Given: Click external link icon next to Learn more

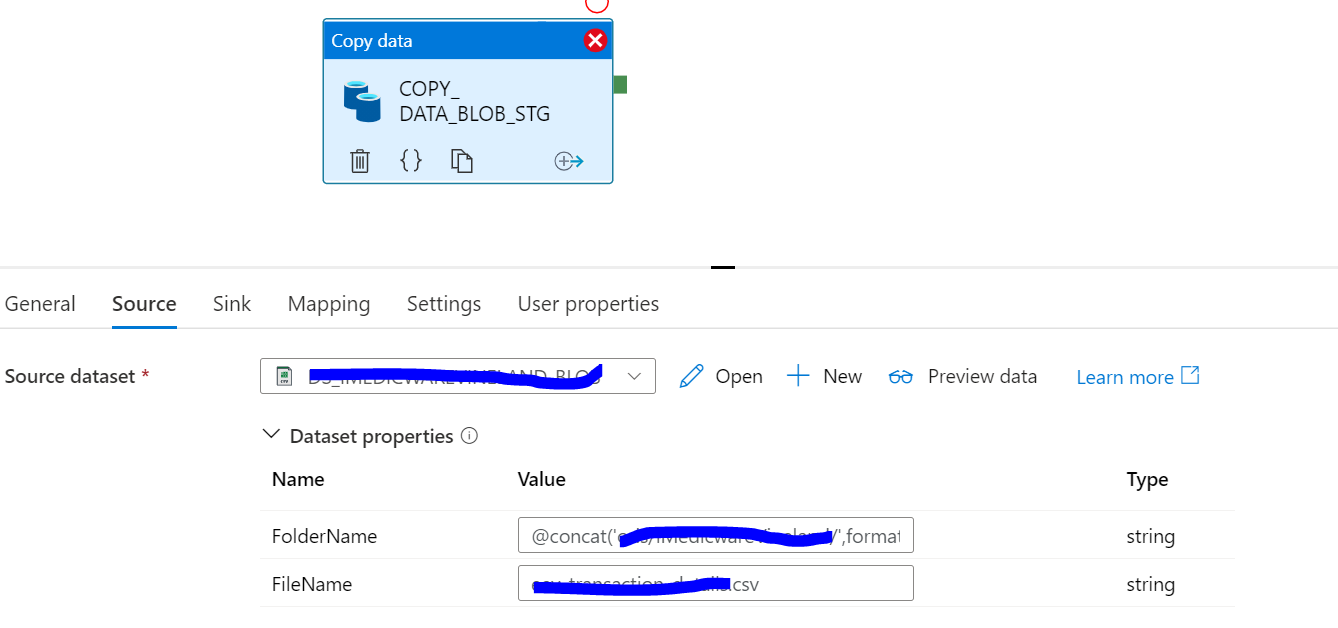Looking at the screenshot, I should point(1190,375).
